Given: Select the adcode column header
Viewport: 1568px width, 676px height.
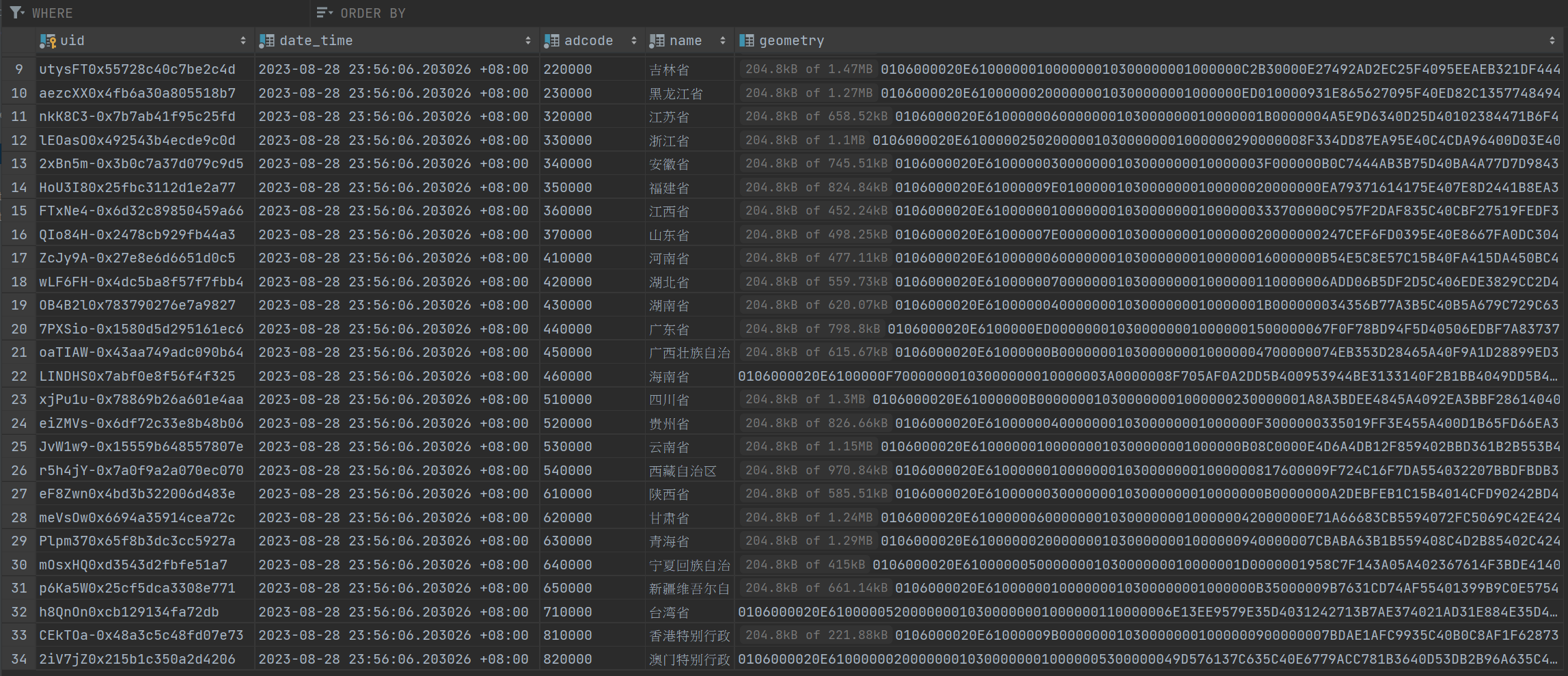Looking at the screenshot, I should pyautogui.click(x=592, y=41).
